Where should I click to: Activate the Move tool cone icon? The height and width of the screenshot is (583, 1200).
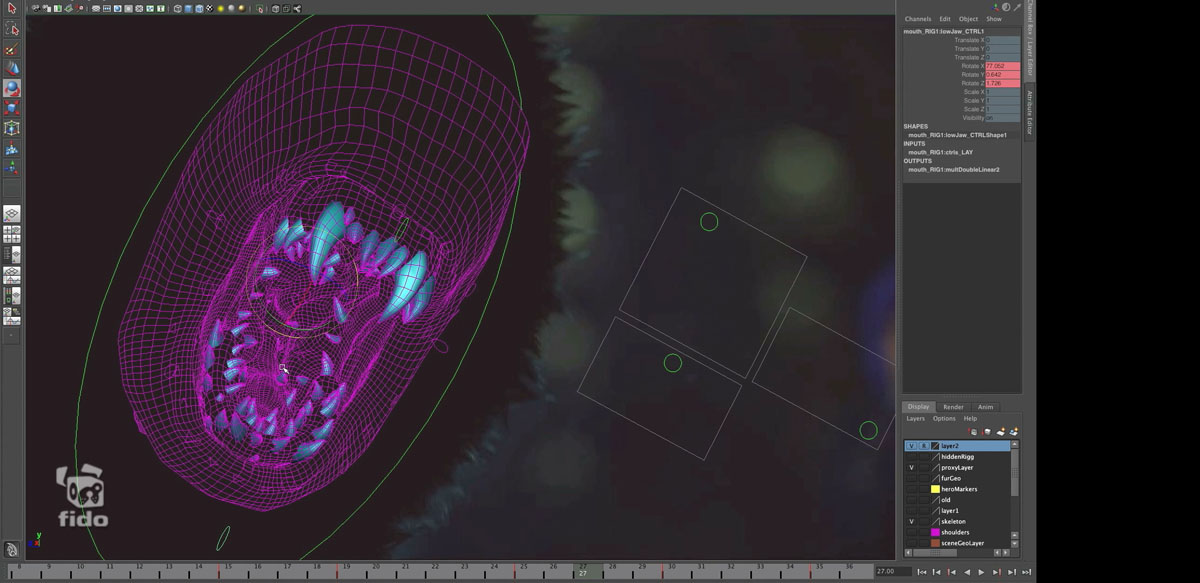coord(12,68)
